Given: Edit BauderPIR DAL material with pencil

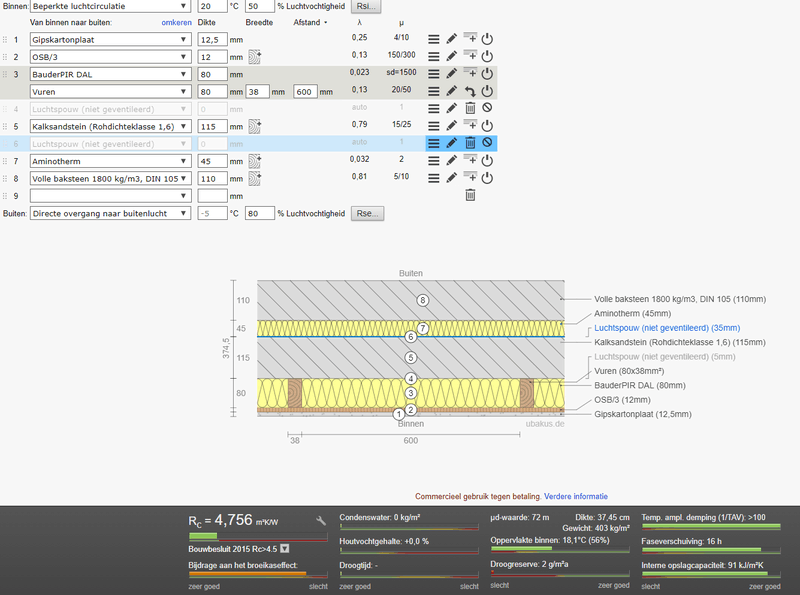Looking at the screenshot, I should [x=452, y=74].
